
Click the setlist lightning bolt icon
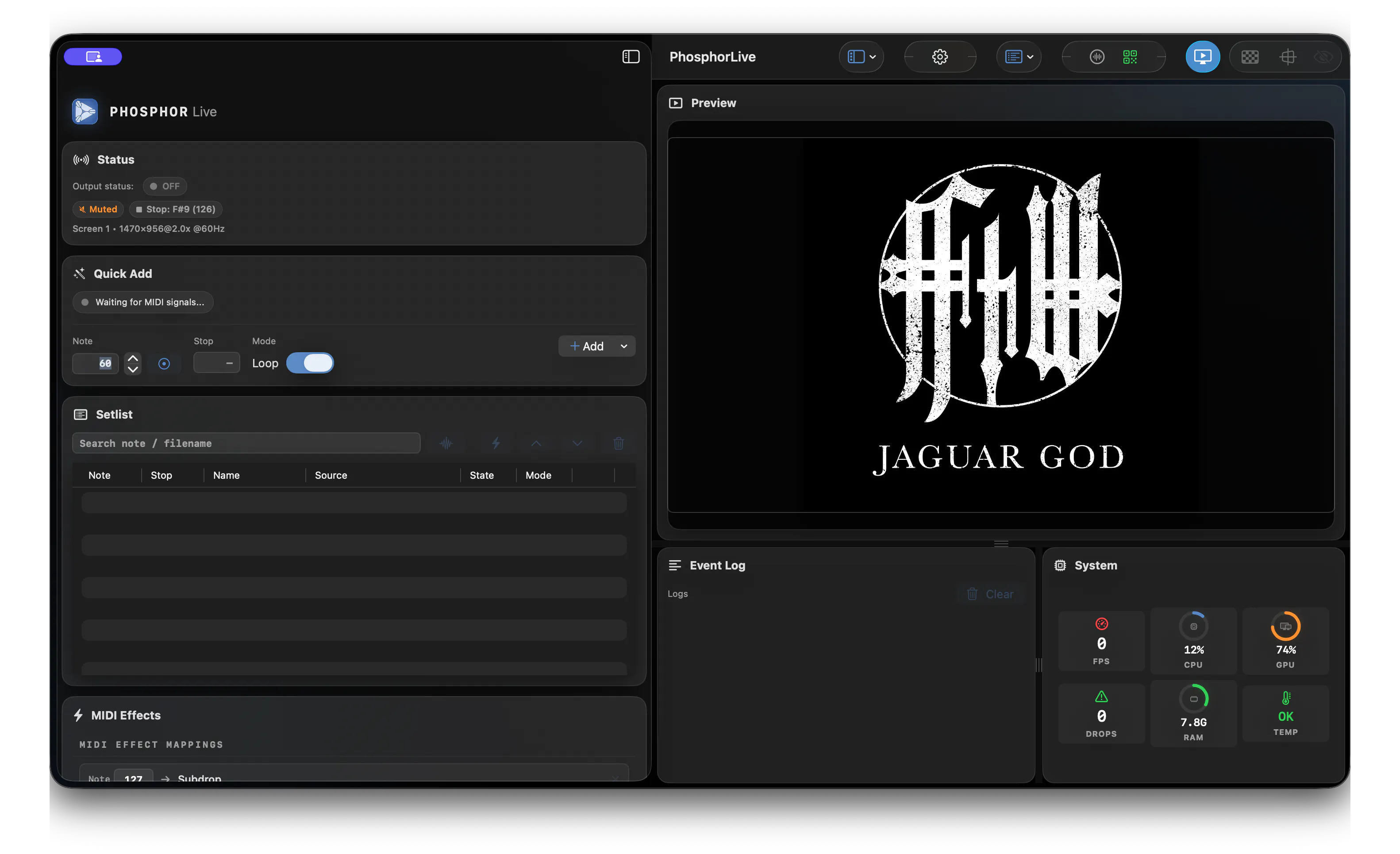point(496,443)
